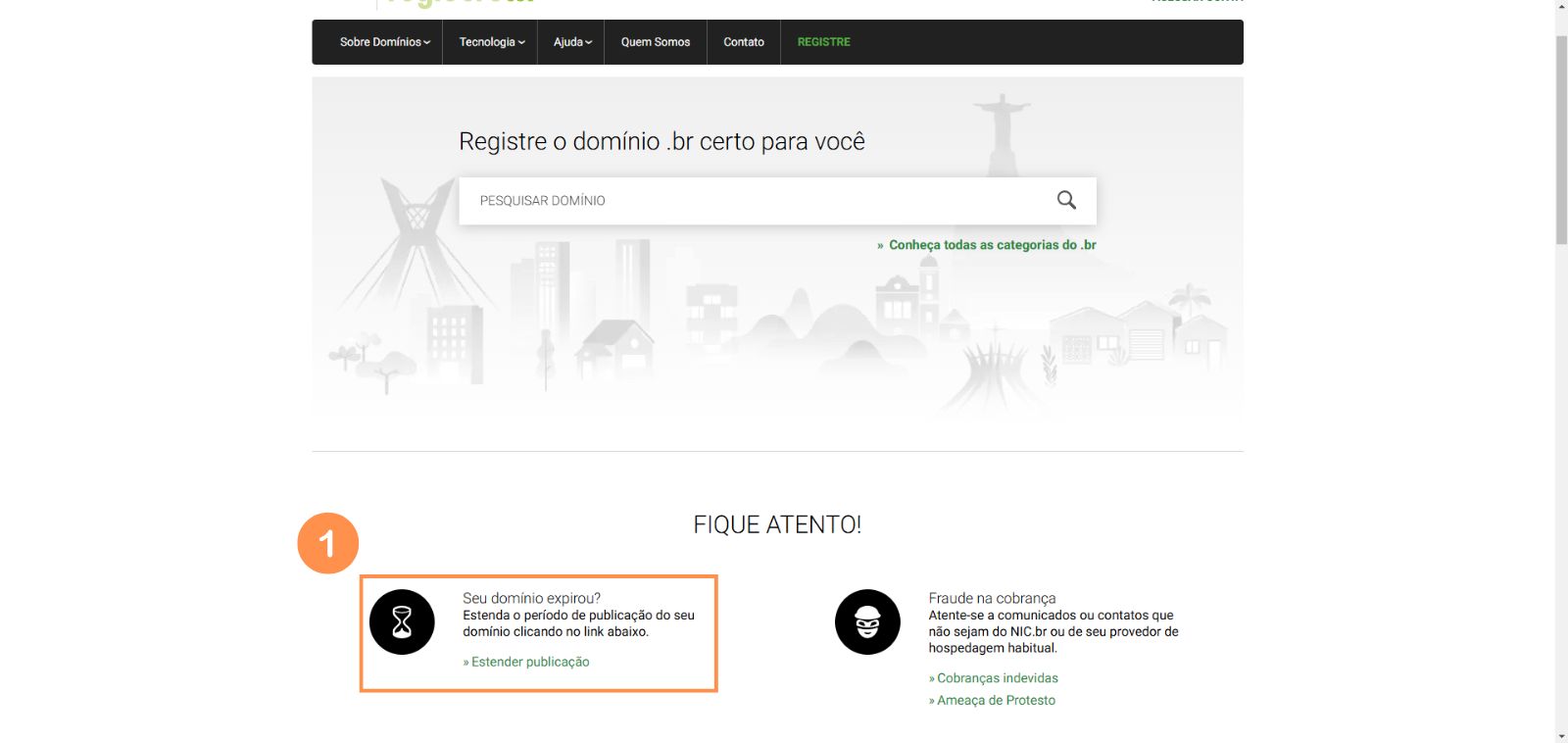Image resolution: width=1568 pixels, height=743 pixels.
Task: Open the Sobre Domínios dropdown menu
Action: click(385, 42)
